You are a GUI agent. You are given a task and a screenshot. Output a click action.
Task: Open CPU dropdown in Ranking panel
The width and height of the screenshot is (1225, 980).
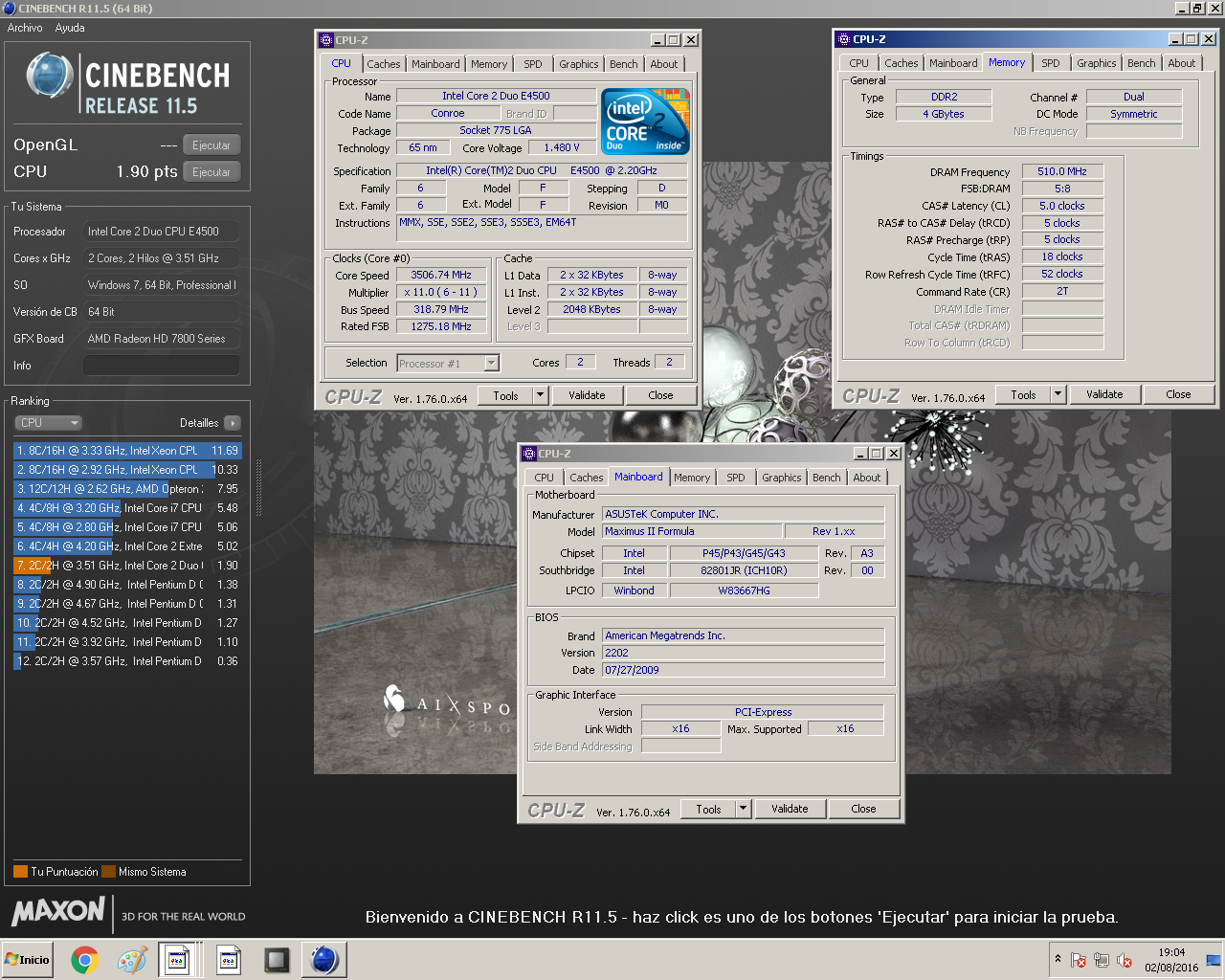[x=48, y=423]
